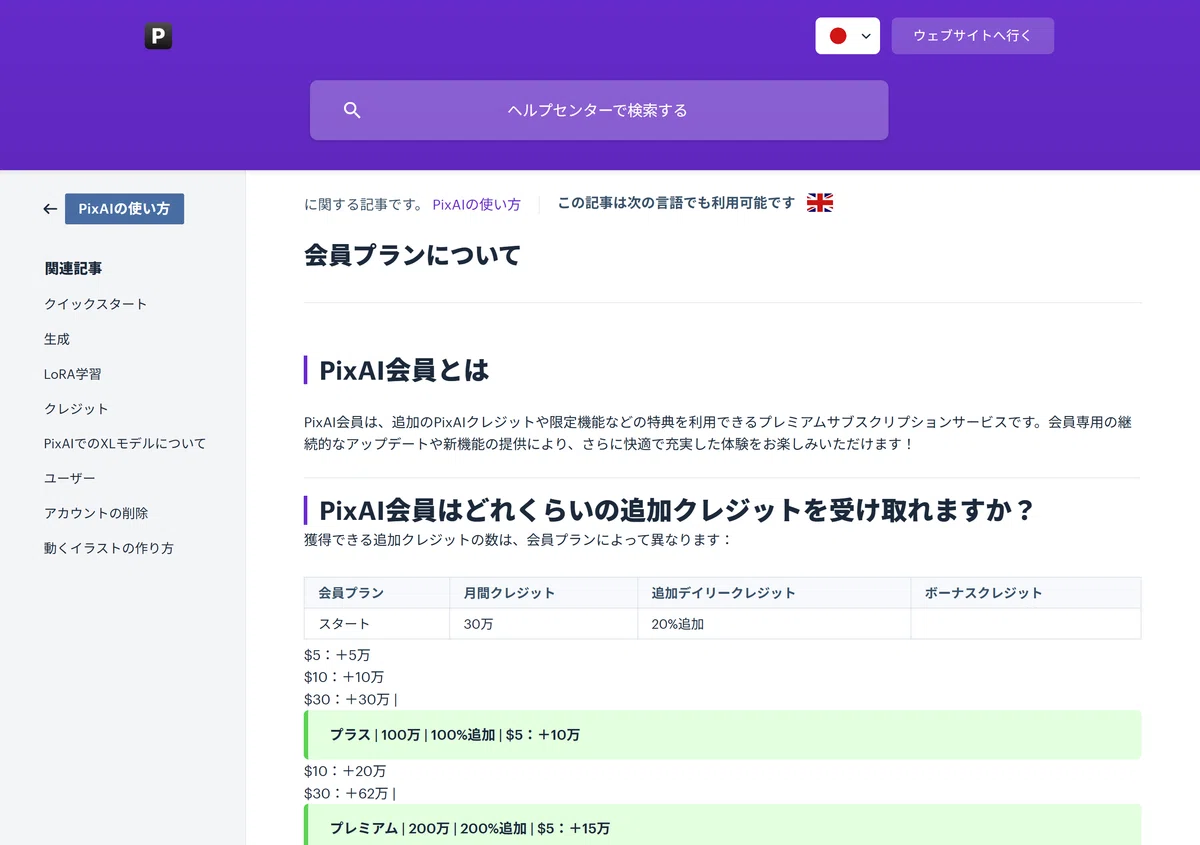Screen dimensions: 1200x845
Task: Open the Japan flag language dropdown
Action: point(848,36)
